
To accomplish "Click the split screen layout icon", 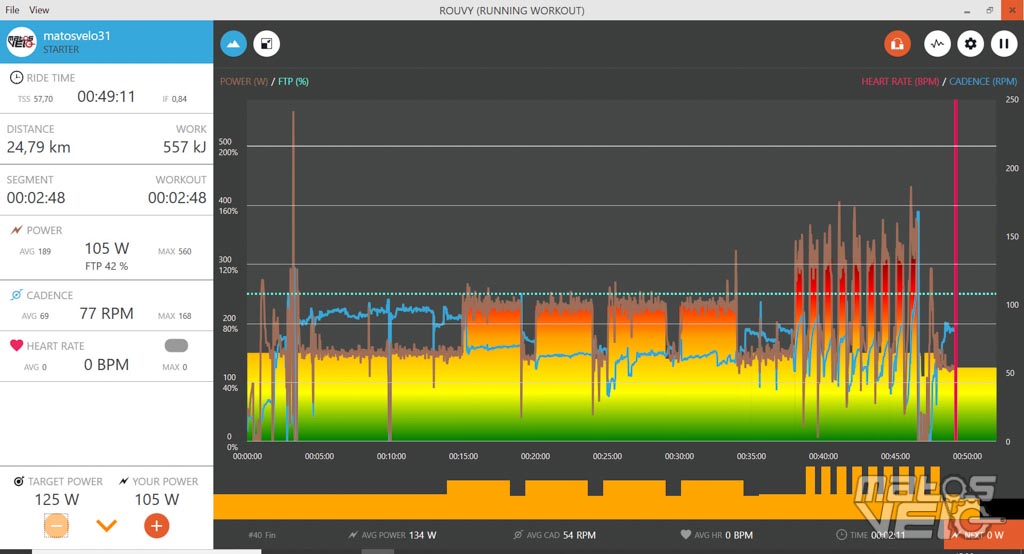I will pos(266,44).
